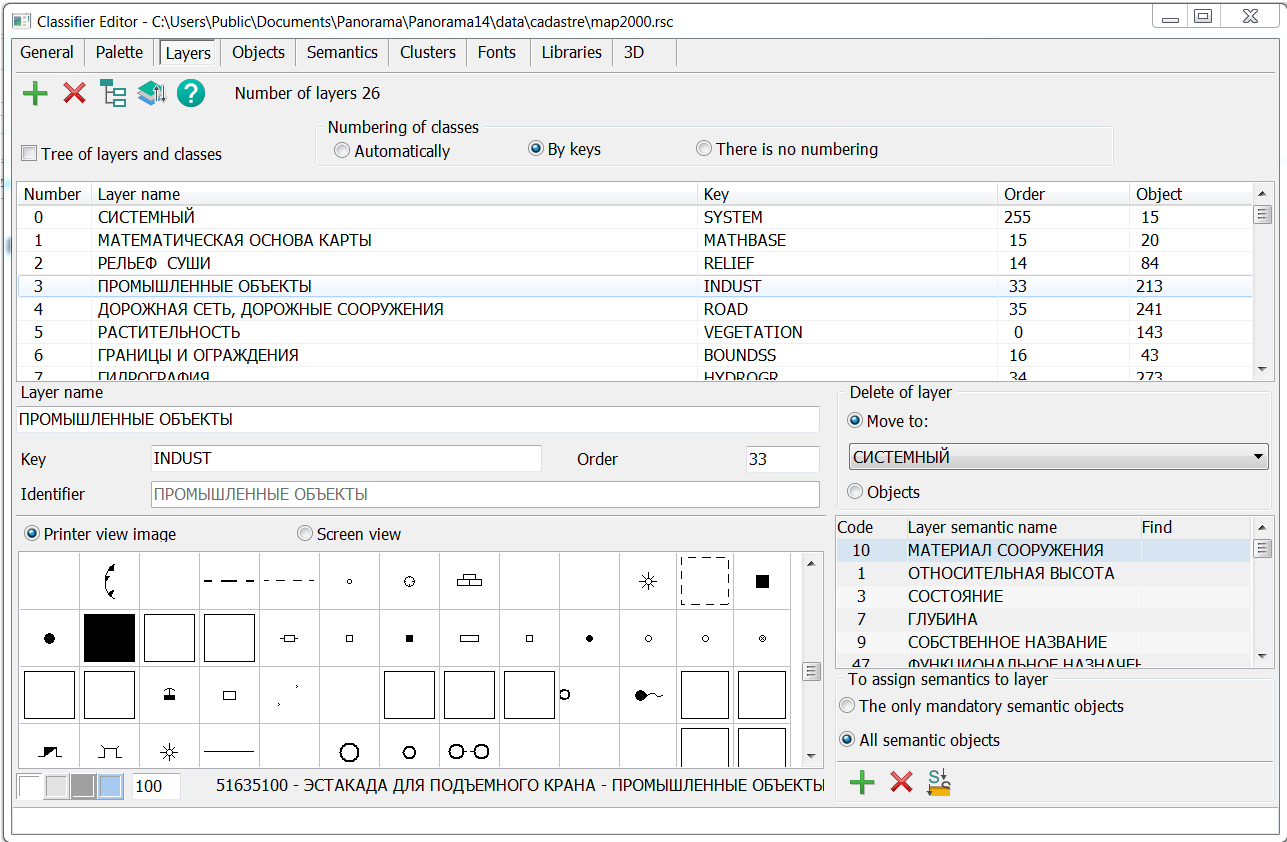The height and width of the screenshot is (842, 1287).
Task: Select the dotted circle symbol
Action: [409, 580]
